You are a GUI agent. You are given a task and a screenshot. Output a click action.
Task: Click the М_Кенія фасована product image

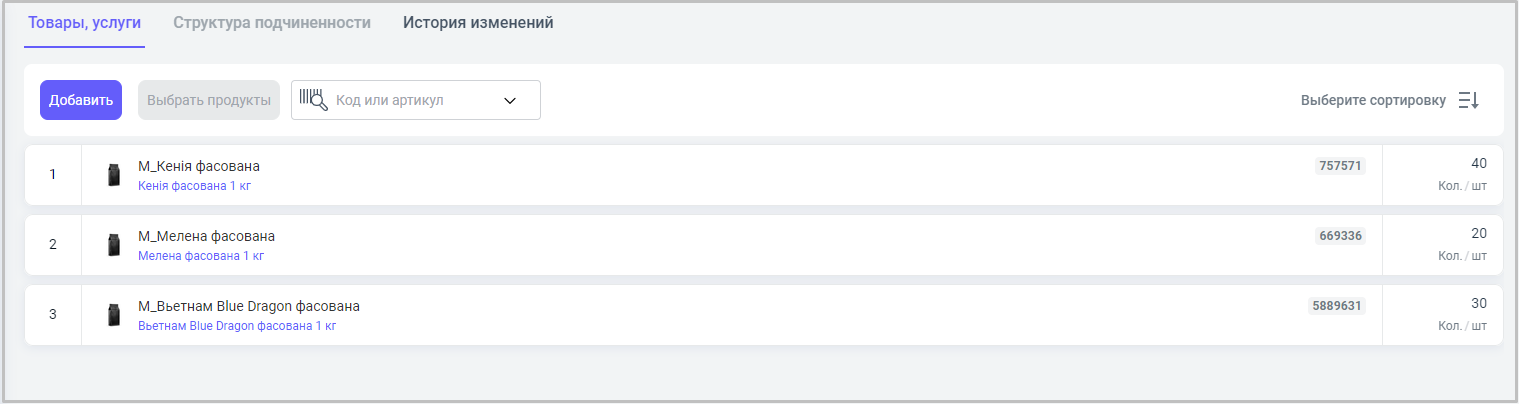pos(114,175)
